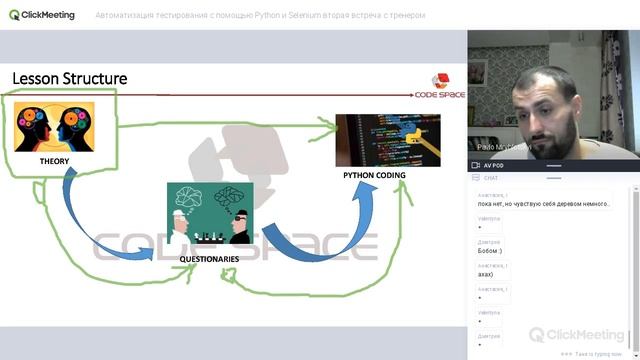The height and width of the screenshot is (360, 640).
Task: Click the Code Space logo on the slide
Action: pyautogui.click(x=440, y=86)
